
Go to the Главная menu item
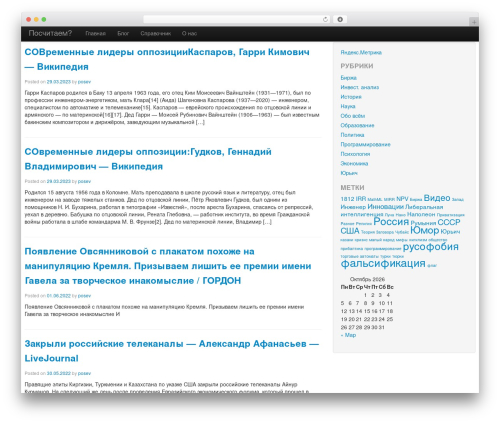[x=95, y=34]
